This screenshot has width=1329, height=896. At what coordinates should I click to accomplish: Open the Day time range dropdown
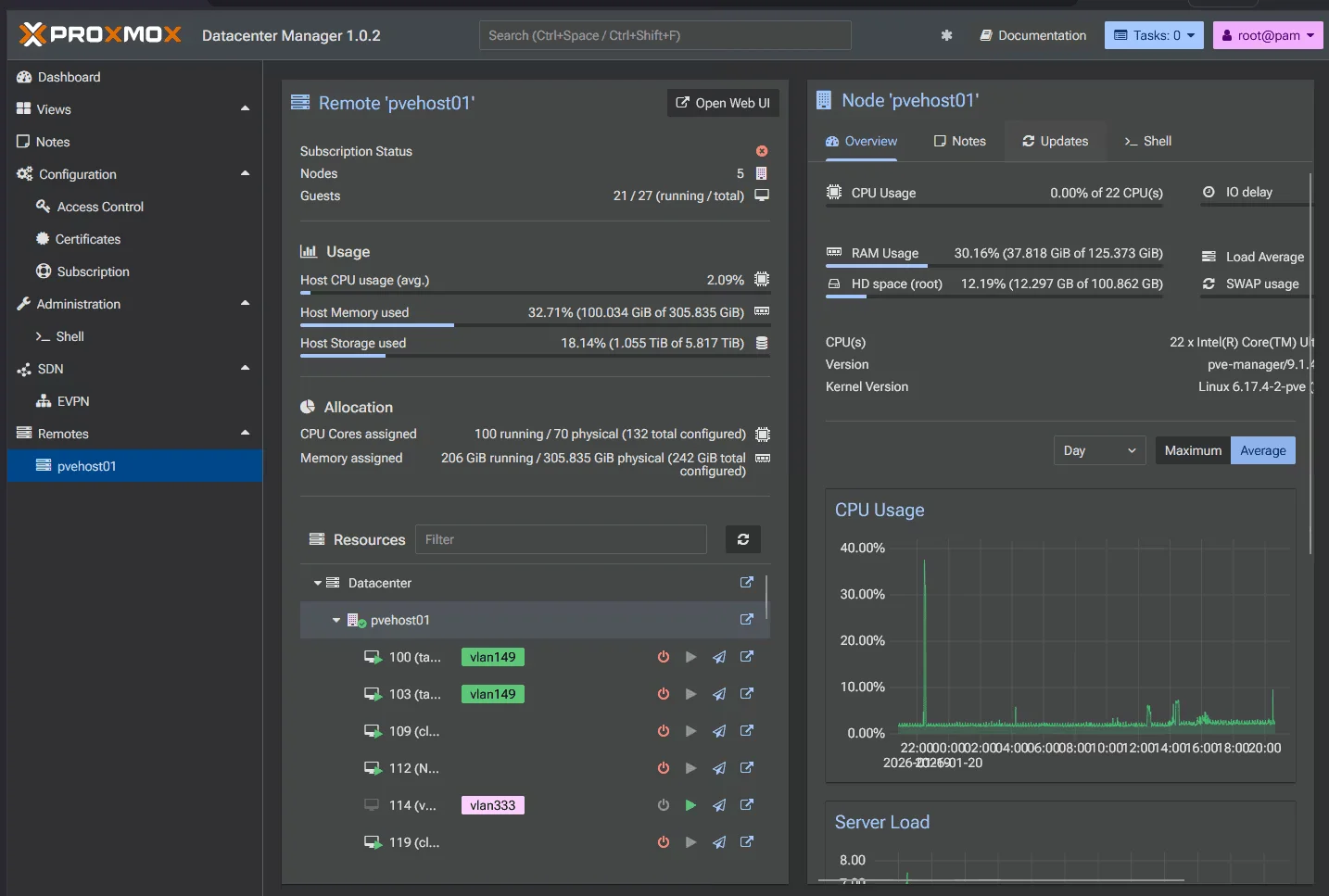tap(1098, 450)
